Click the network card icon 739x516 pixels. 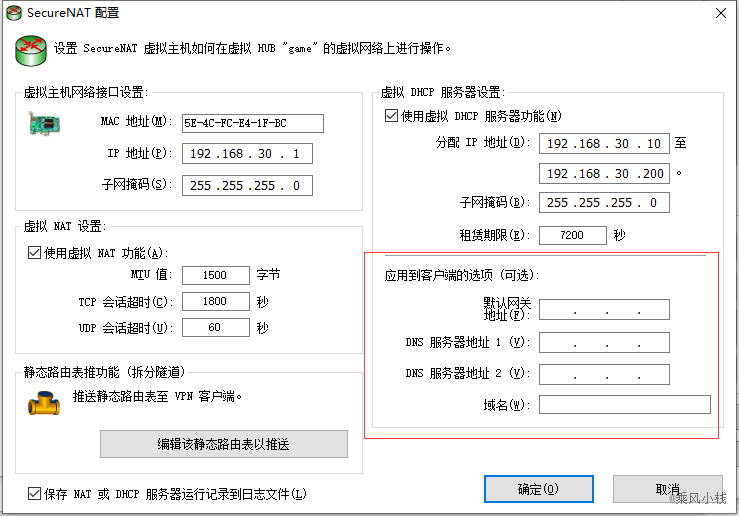tap(44, 124)
